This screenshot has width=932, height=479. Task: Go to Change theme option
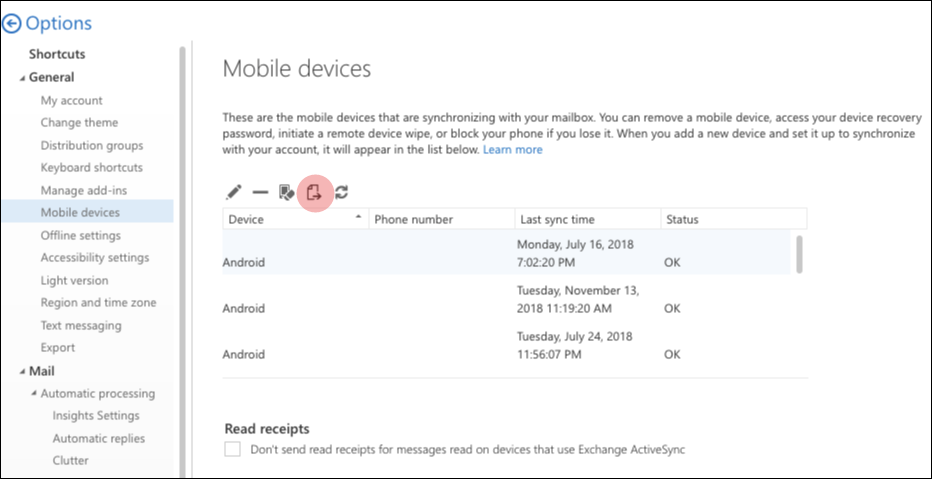pyautogui.click(x=79, y=122)
